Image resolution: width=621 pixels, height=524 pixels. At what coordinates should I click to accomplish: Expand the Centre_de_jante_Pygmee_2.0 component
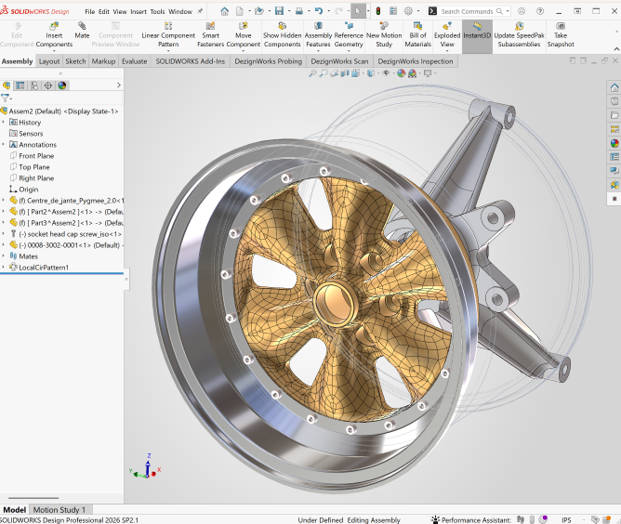pos(3,200)
